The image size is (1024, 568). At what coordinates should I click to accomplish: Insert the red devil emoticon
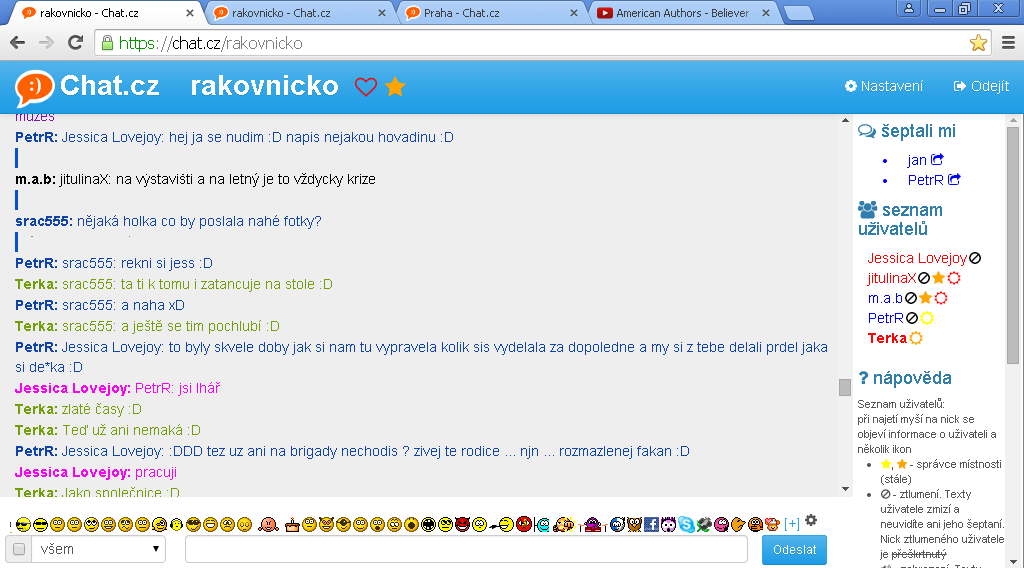pos(462,524)
